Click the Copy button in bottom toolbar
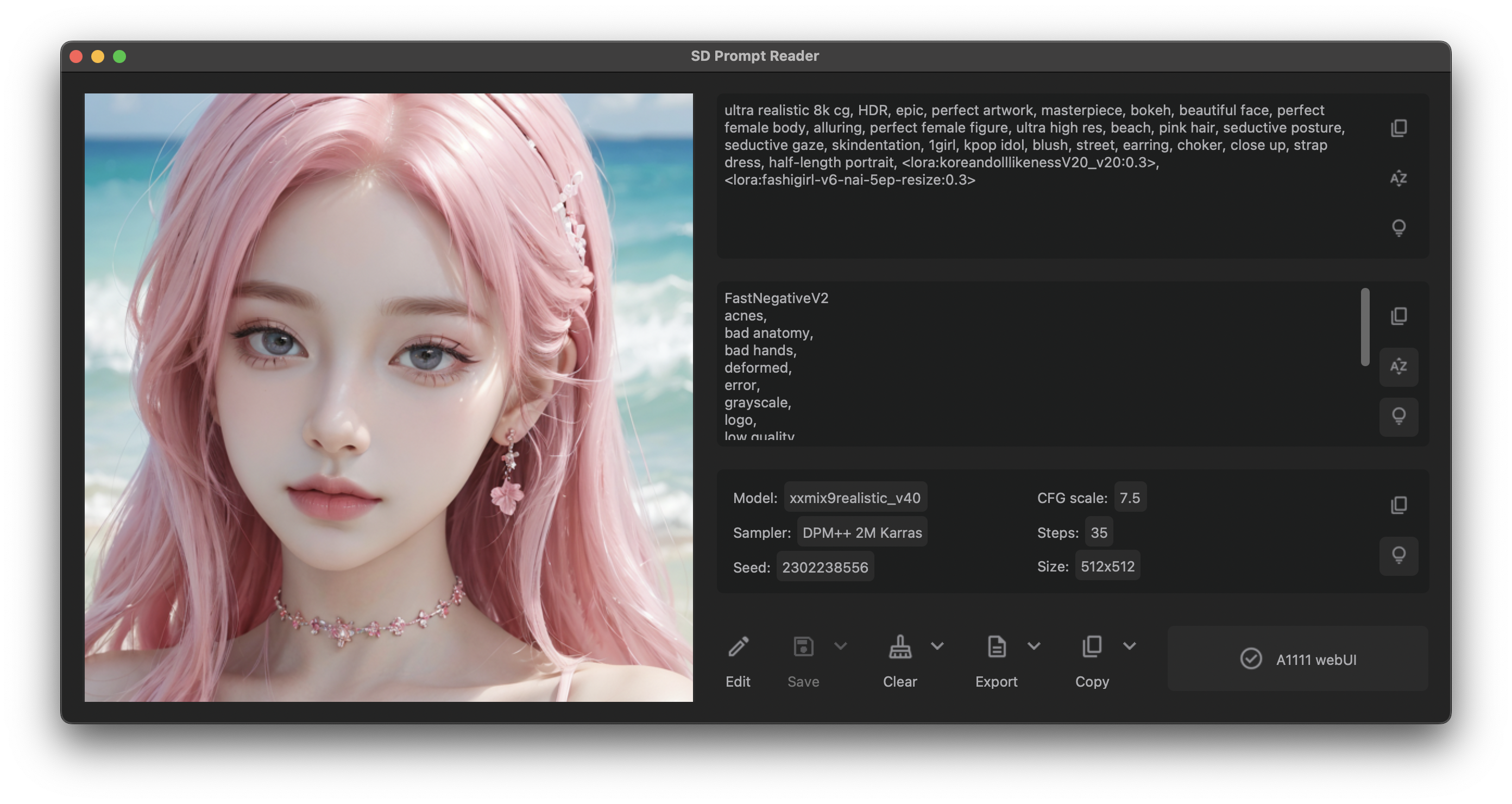The width and height of the screenshot is (1512, 804). click(x=1092, y=647)
